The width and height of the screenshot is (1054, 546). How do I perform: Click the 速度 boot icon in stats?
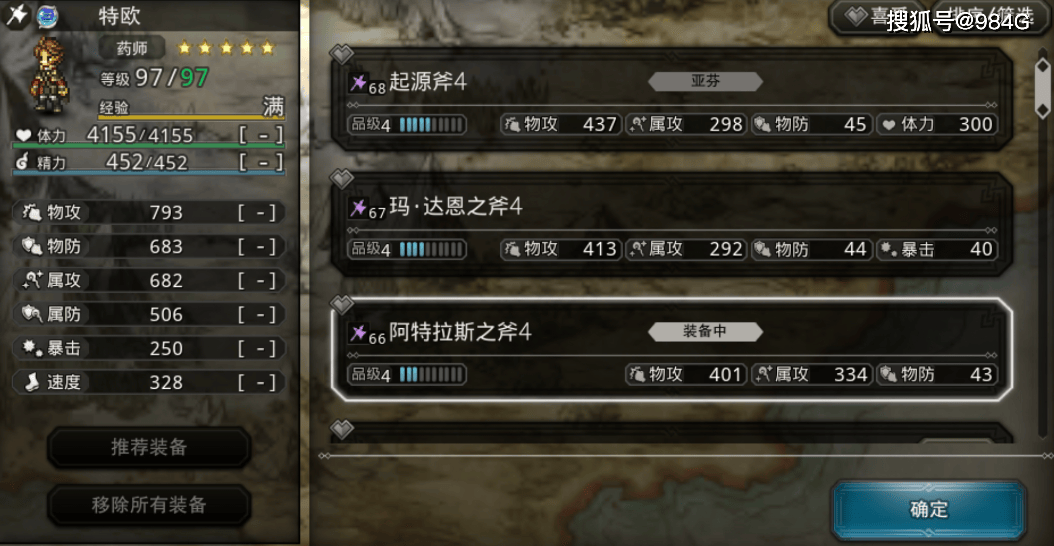[x=32, y=383]
